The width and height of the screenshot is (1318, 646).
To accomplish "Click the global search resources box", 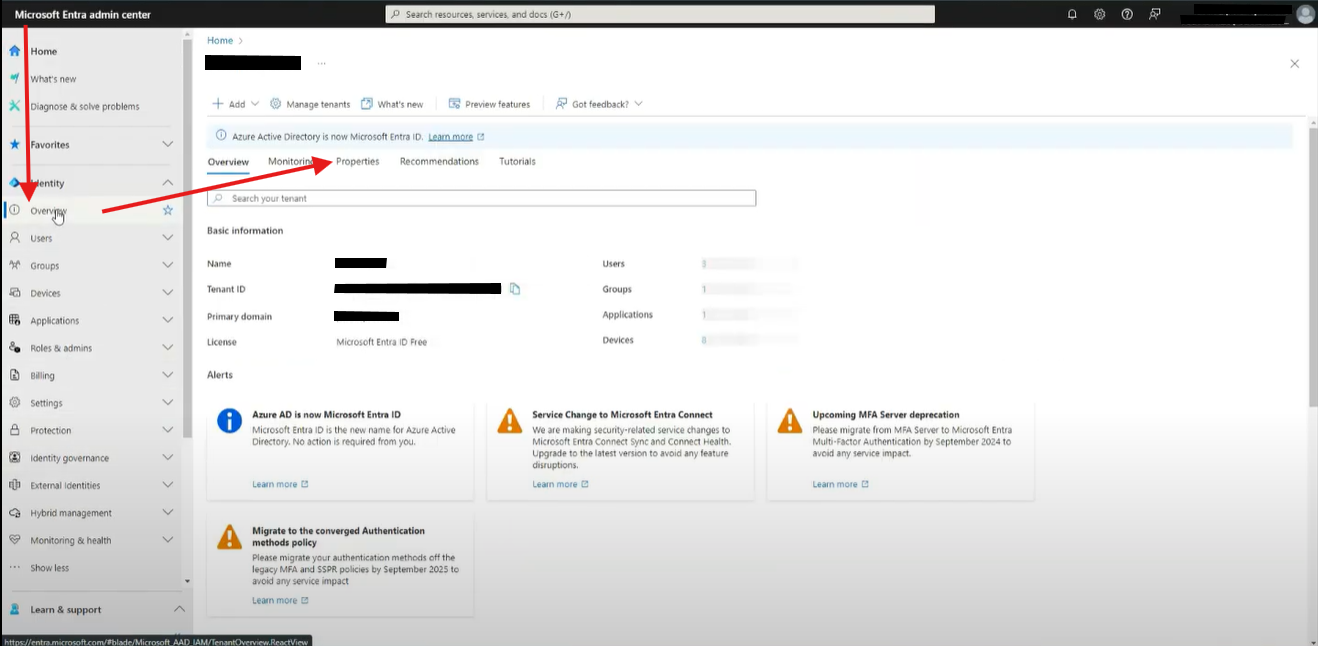I will (x=660, y=14).
